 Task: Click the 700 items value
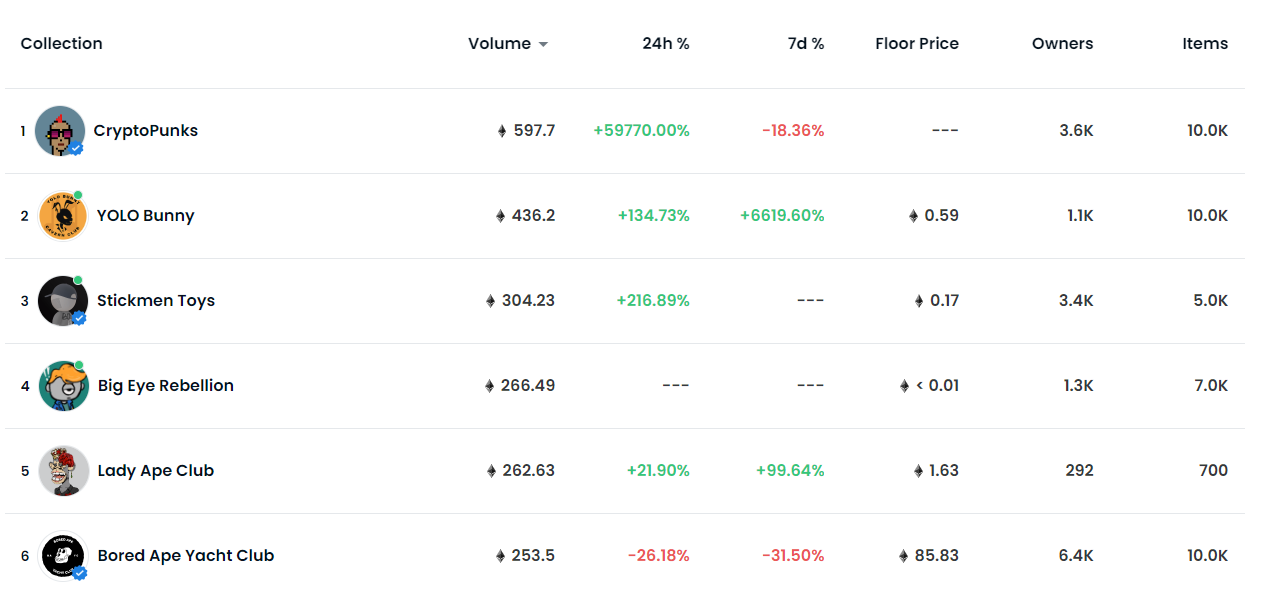(1213, 471)
